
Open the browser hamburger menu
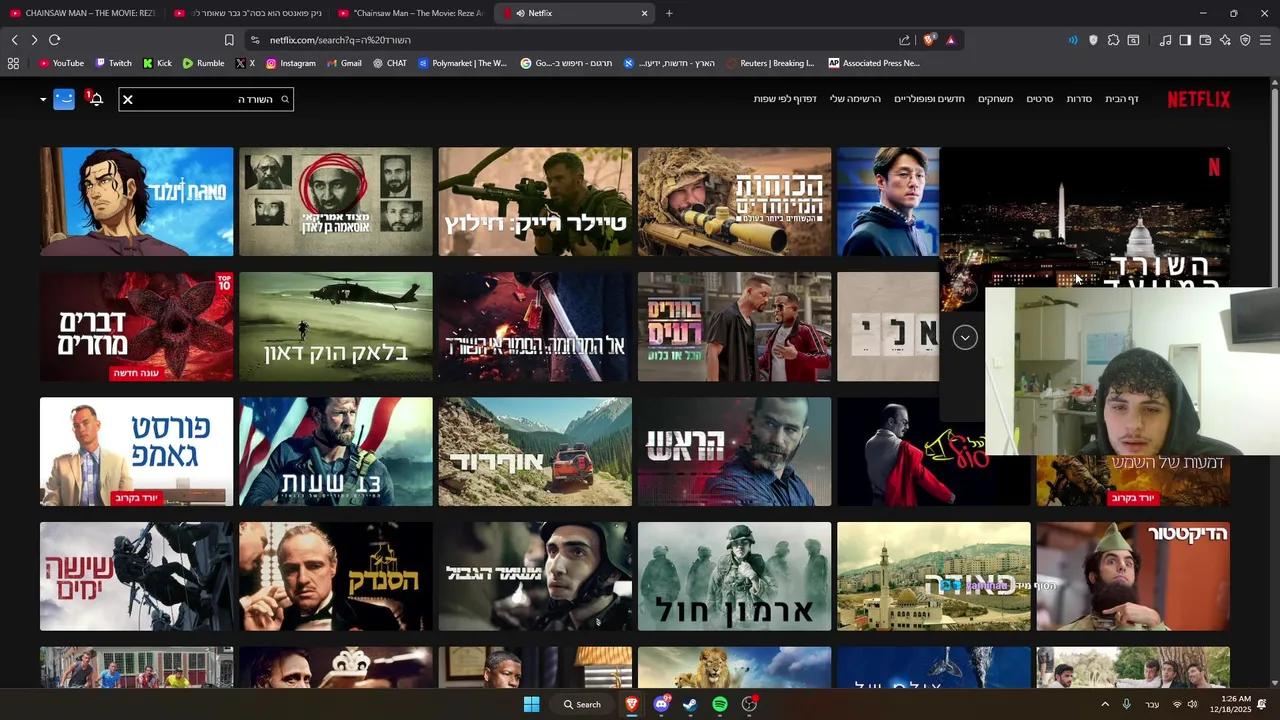pos(1265,40)
